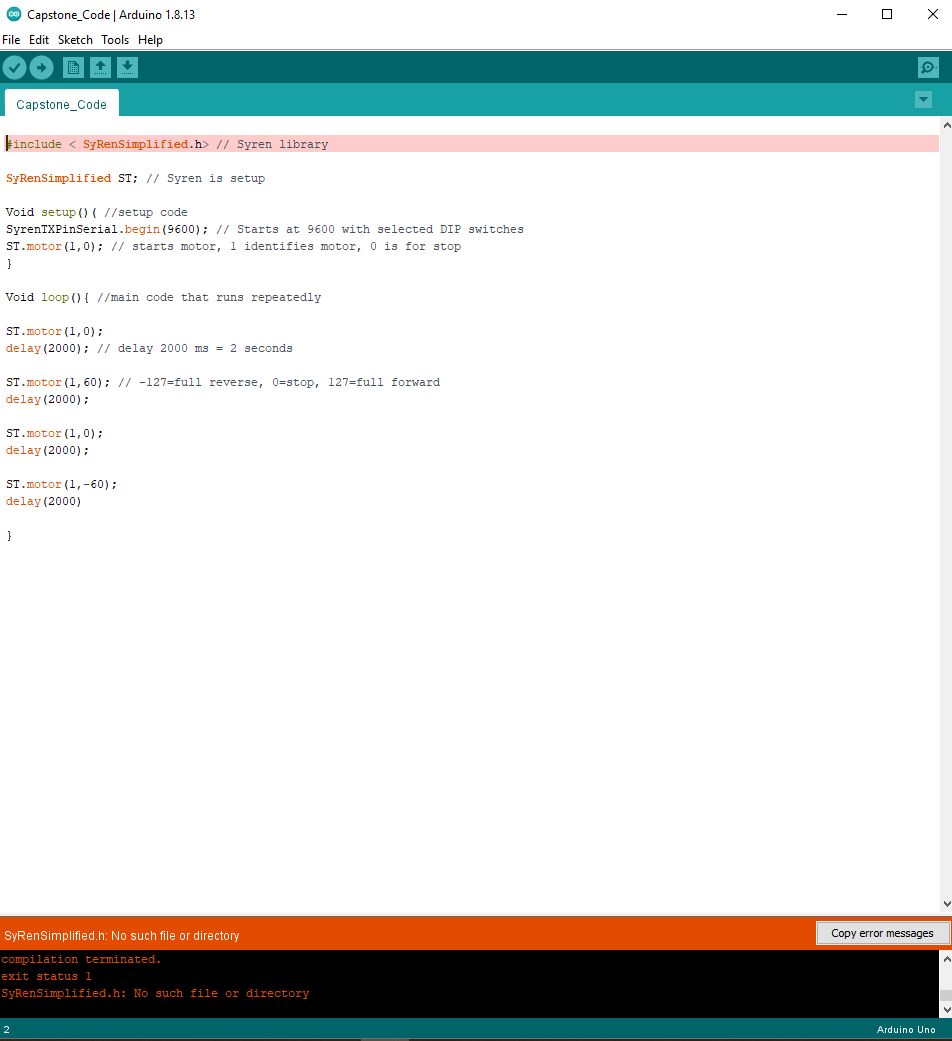
Task: Open the Serial Monitor icon
Action: [x=928, y=67]
